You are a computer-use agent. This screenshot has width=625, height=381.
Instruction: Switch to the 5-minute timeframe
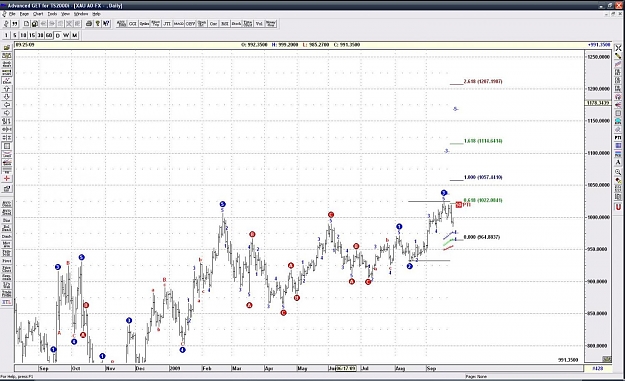click(15, 35)
